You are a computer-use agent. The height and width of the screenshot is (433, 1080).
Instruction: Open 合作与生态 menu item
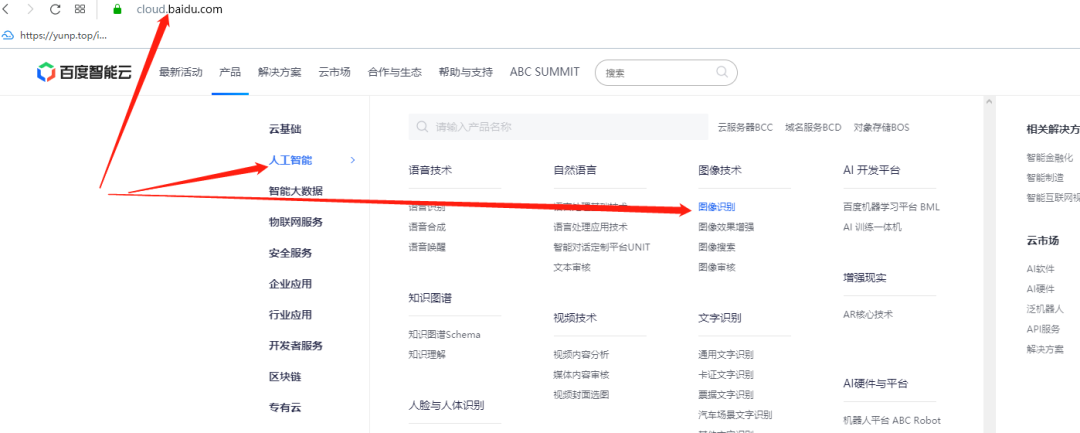(395, 72)
